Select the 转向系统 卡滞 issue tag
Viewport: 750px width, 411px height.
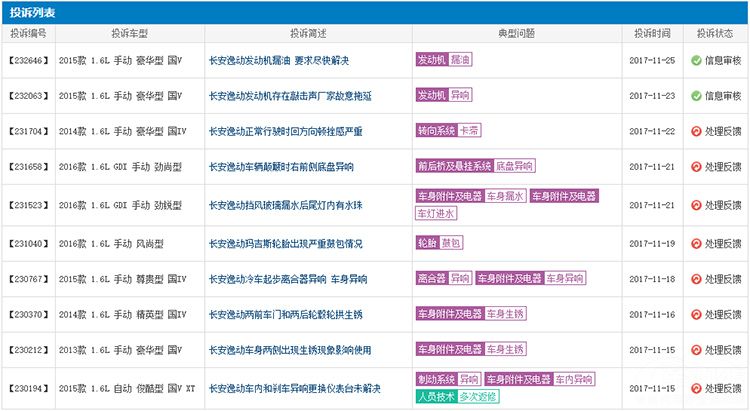(x=448, y=131)
